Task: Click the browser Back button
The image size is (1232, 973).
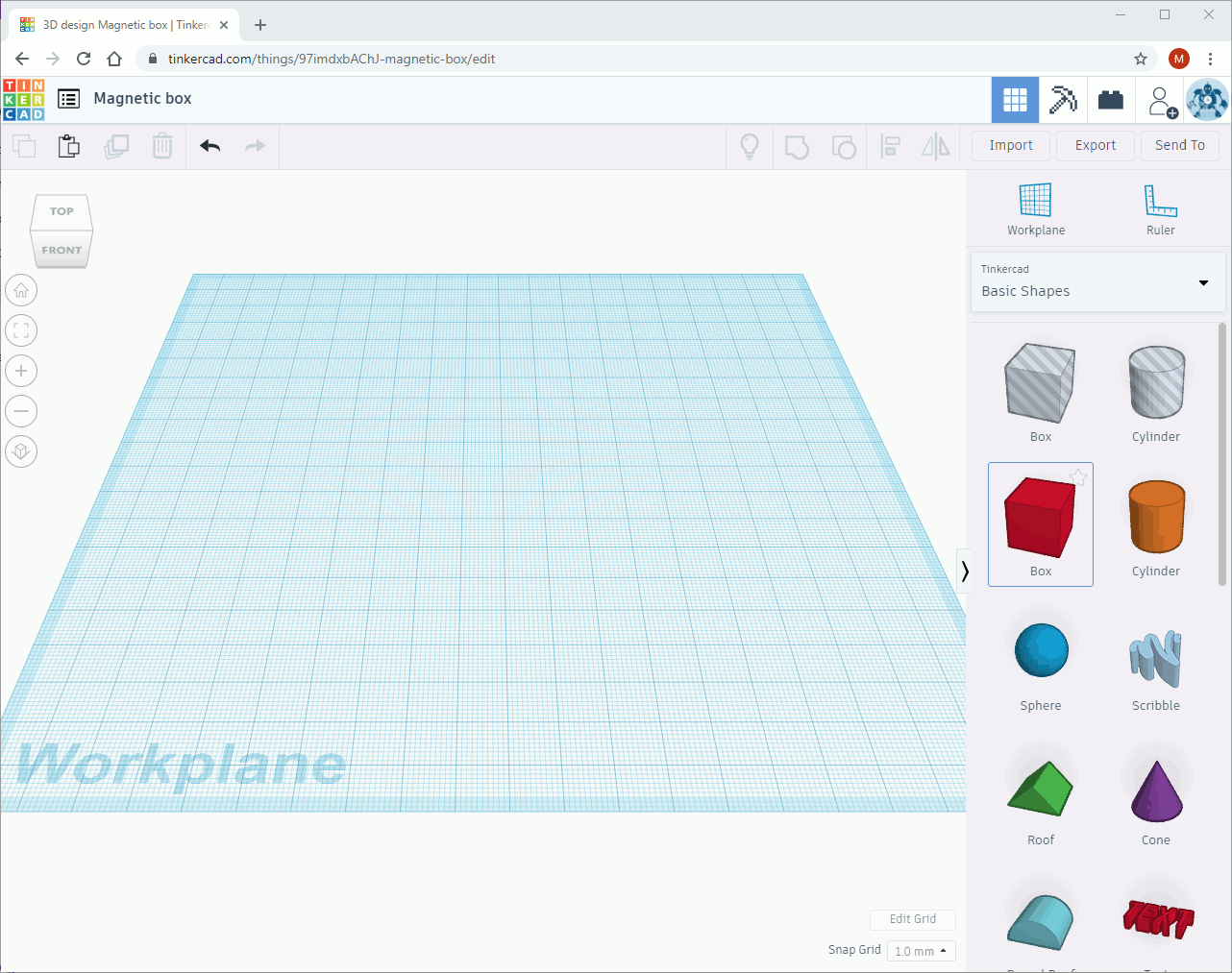Action: tap(22, 59)
